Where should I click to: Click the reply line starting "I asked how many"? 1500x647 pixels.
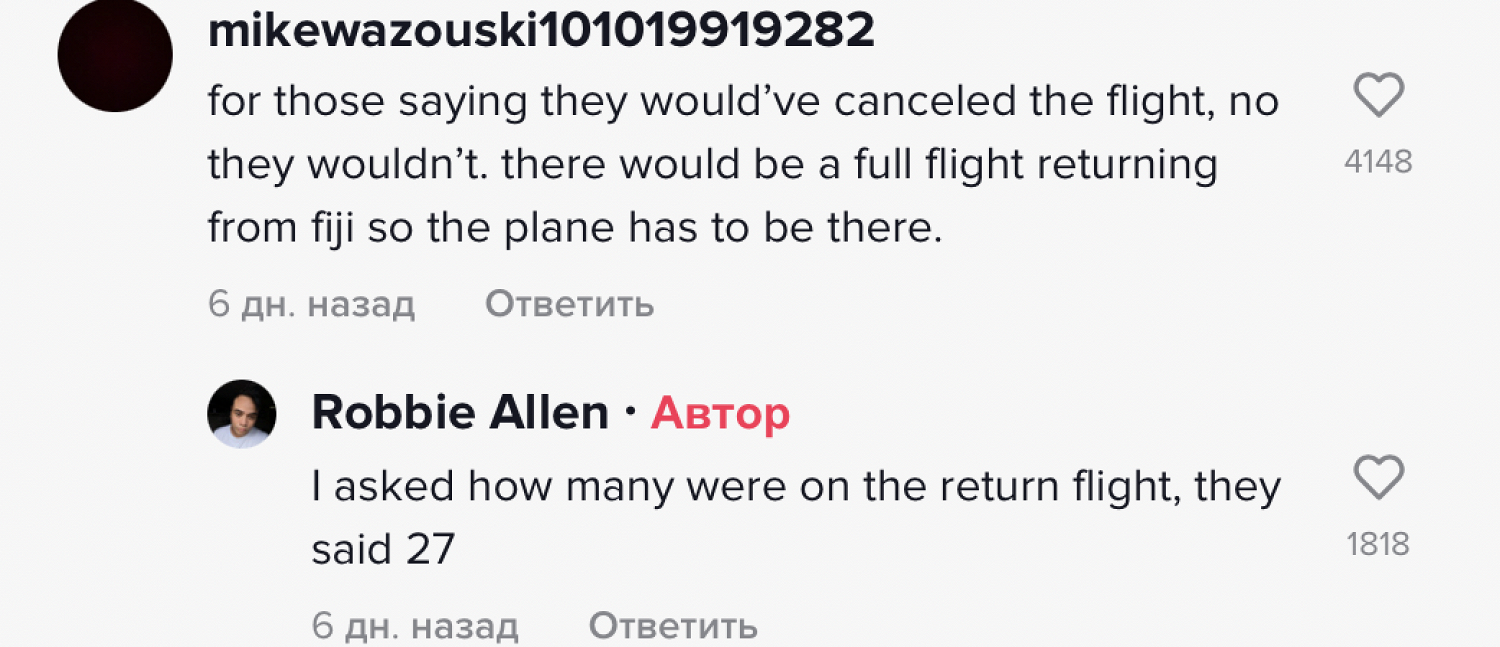[x=795, y=487]
